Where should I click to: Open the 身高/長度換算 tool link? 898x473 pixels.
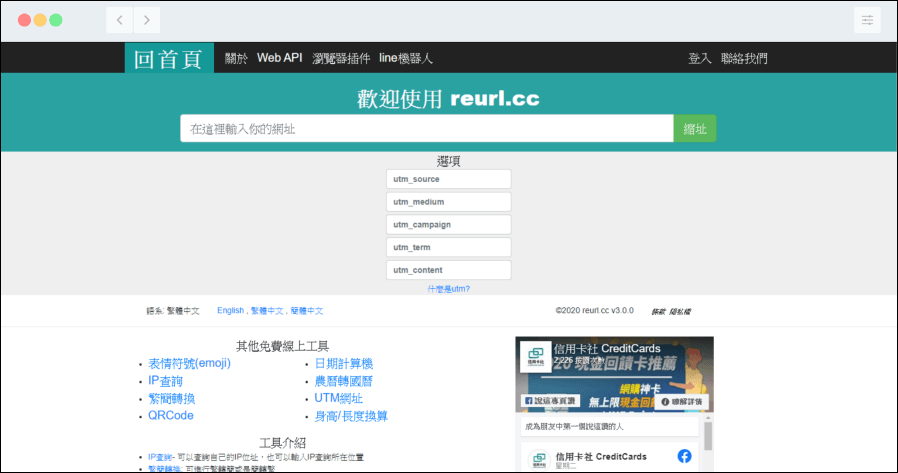[x=351, y=416]
